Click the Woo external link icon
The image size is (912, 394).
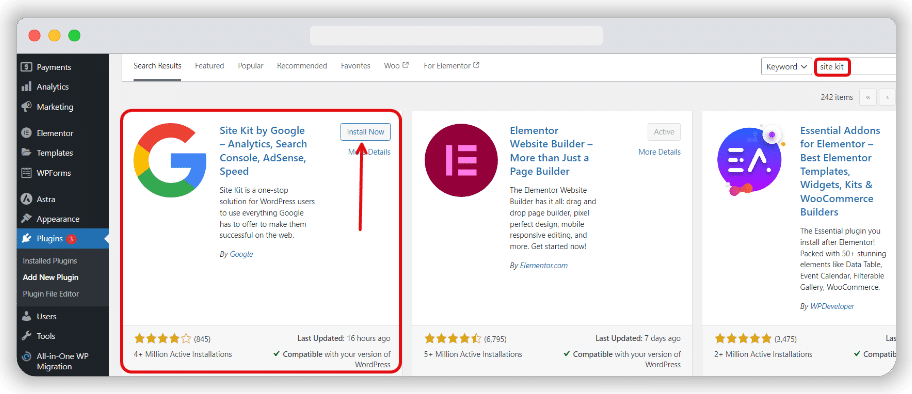(405, 65)
